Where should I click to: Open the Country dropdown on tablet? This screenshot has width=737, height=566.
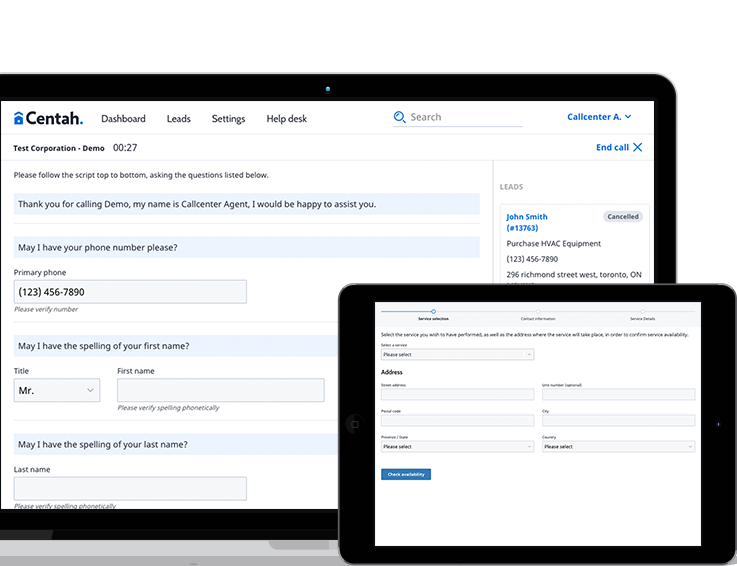pyautogui.click(x=619, y=447)
